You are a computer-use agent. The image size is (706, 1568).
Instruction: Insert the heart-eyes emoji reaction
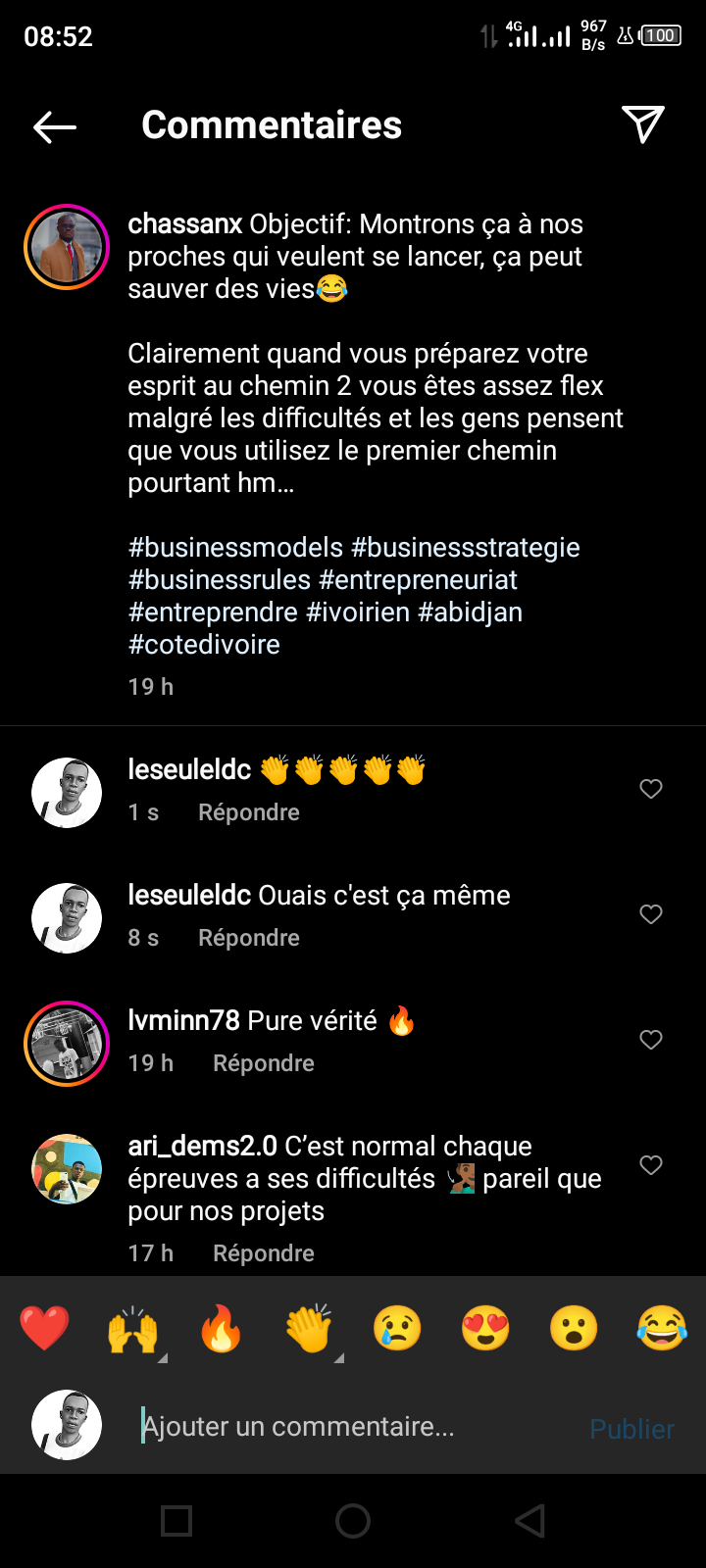click(485, 1329)
